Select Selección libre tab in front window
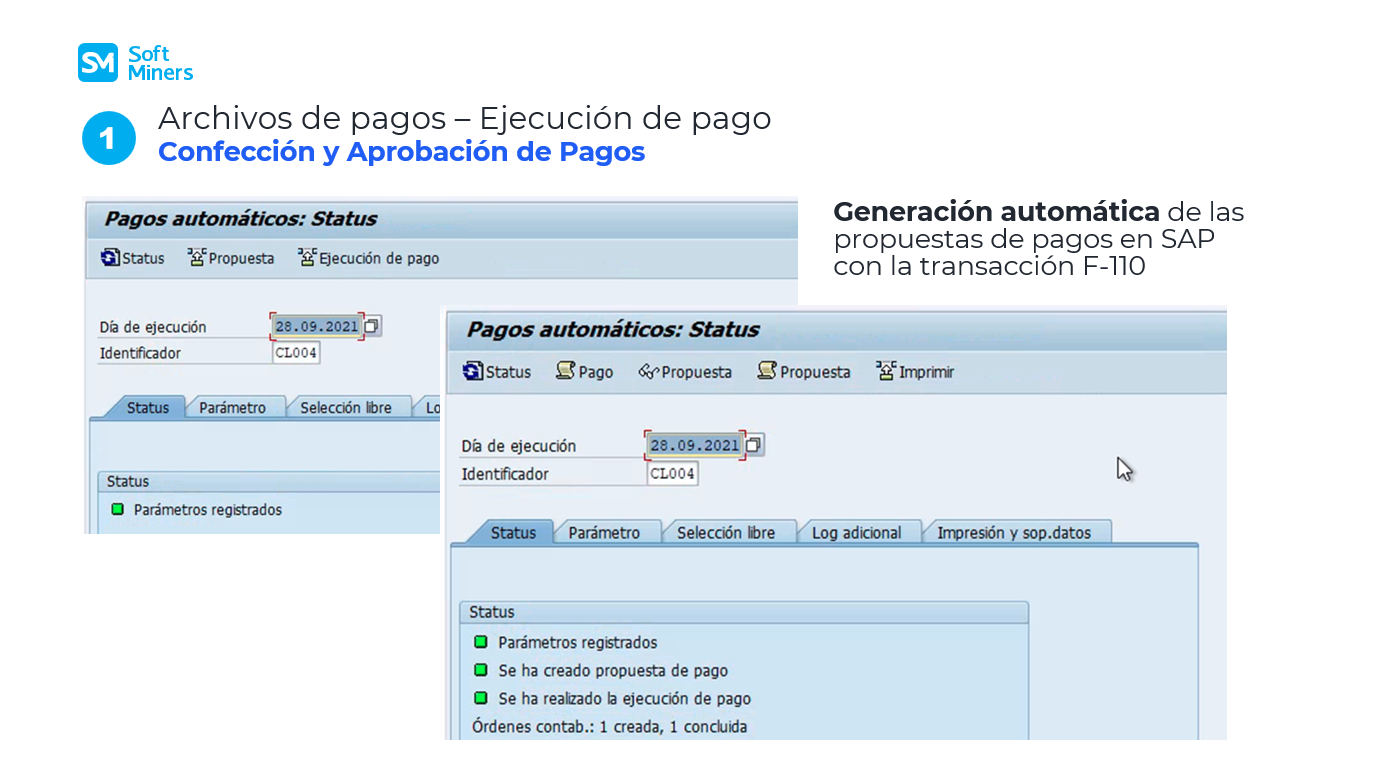Viewport: 1395px width, 780px height. [725, 533]
